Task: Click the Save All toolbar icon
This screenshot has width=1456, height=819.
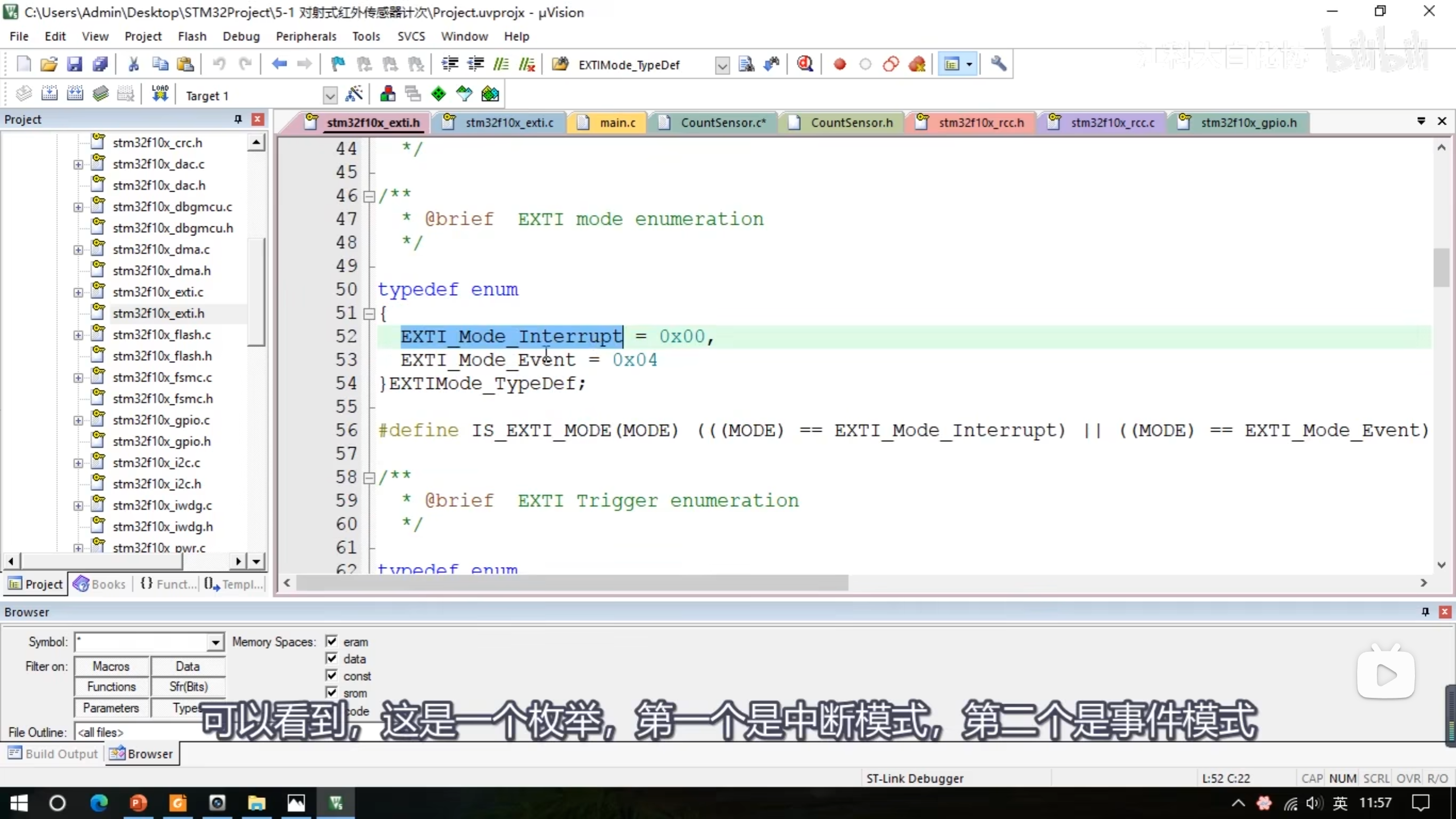Action: pyautogui.click(x=100, y=64)
